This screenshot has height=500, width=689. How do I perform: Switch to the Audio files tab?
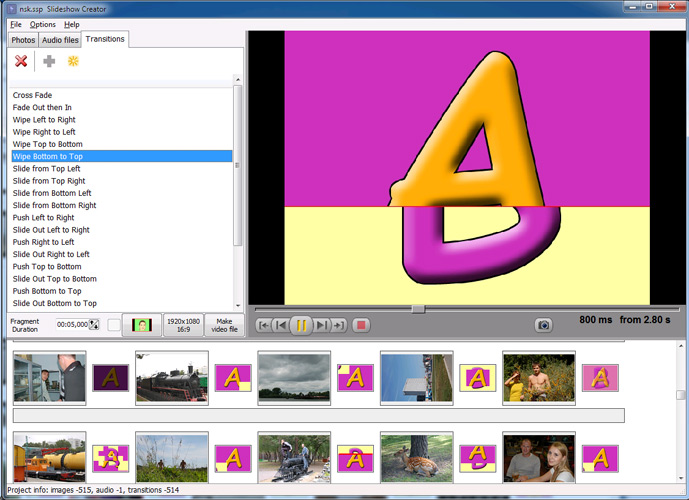pyautogui.click(x=60, y=40)
